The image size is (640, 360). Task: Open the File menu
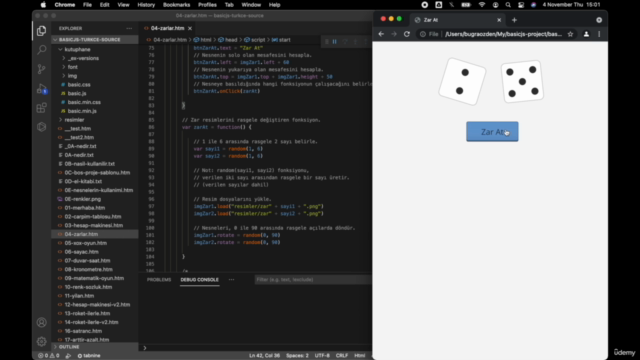pos(87,5)
